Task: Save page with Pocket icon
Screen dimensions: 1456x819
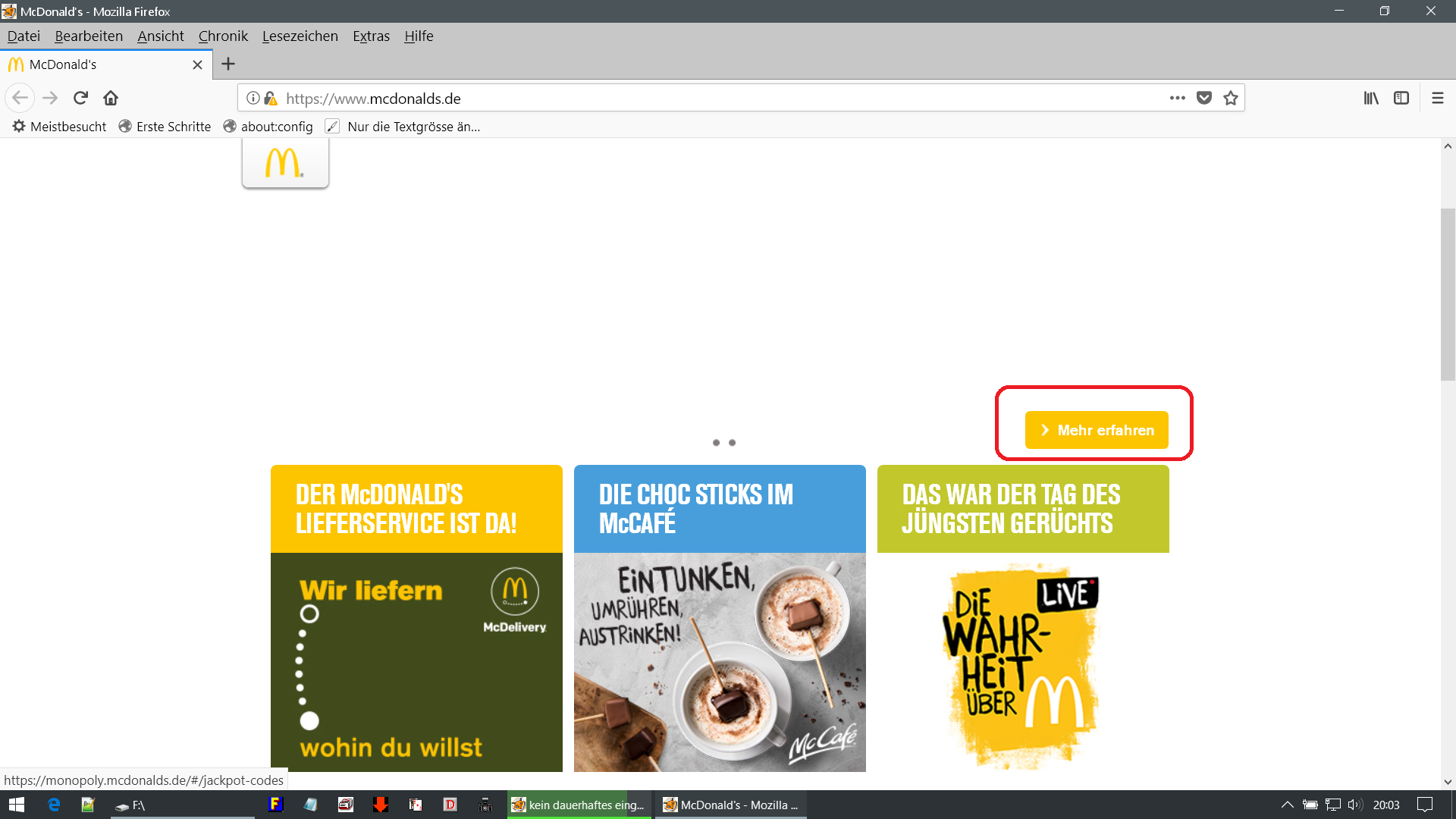Action: click(x=1204, y=98)
